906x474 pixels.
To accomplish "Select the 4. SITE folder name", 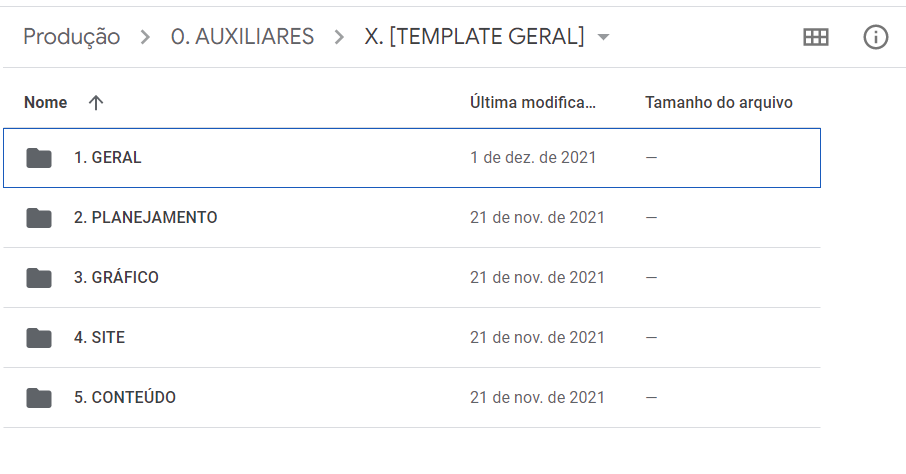I will click(x=99, y=338).
